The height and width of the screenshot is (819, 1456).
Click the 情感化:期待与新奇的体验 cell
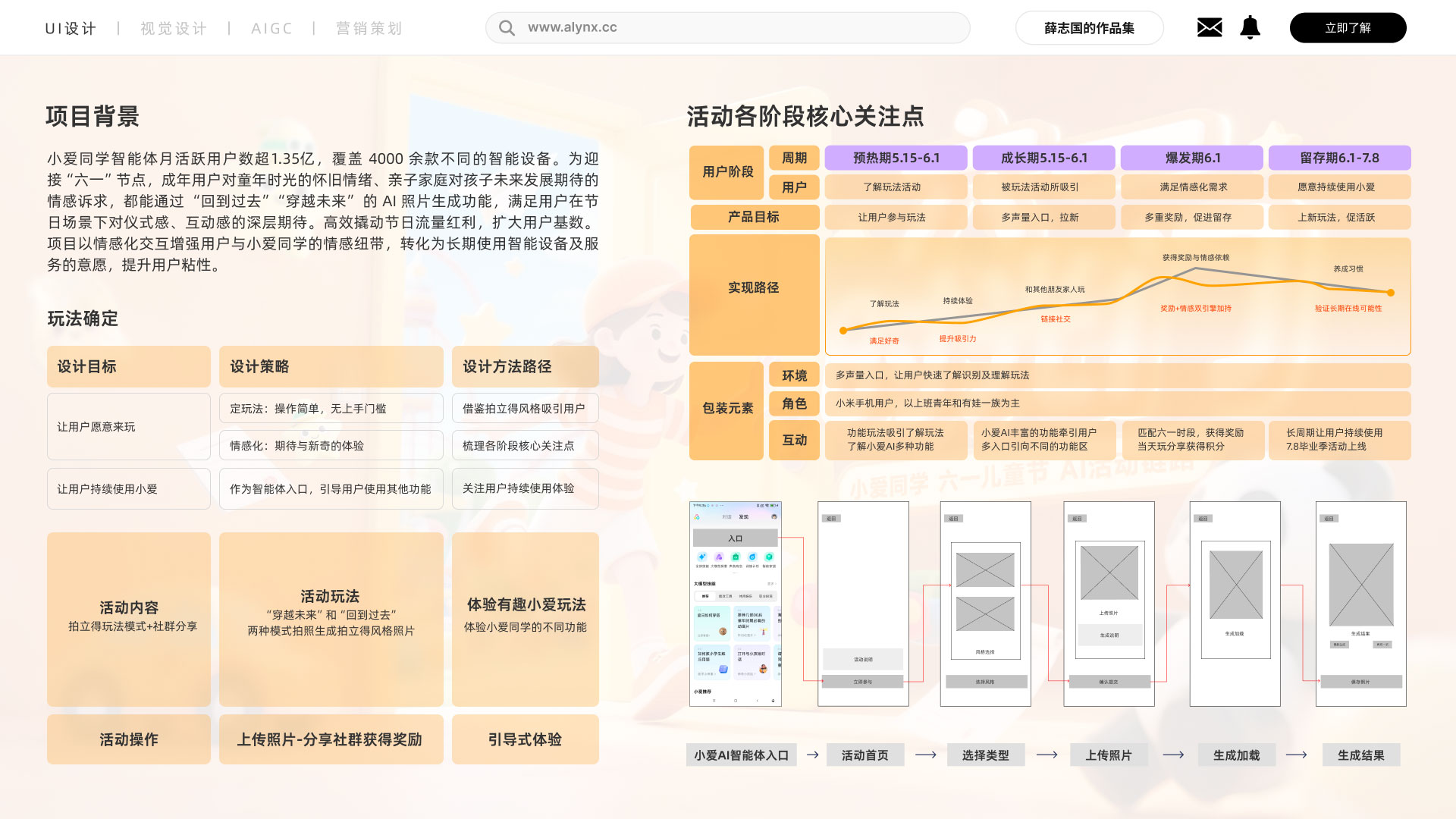point(331,445)
